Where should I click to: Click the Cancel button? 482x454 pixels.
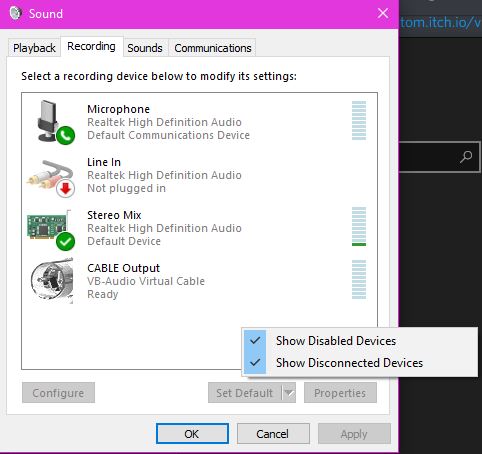pos(273,434)
